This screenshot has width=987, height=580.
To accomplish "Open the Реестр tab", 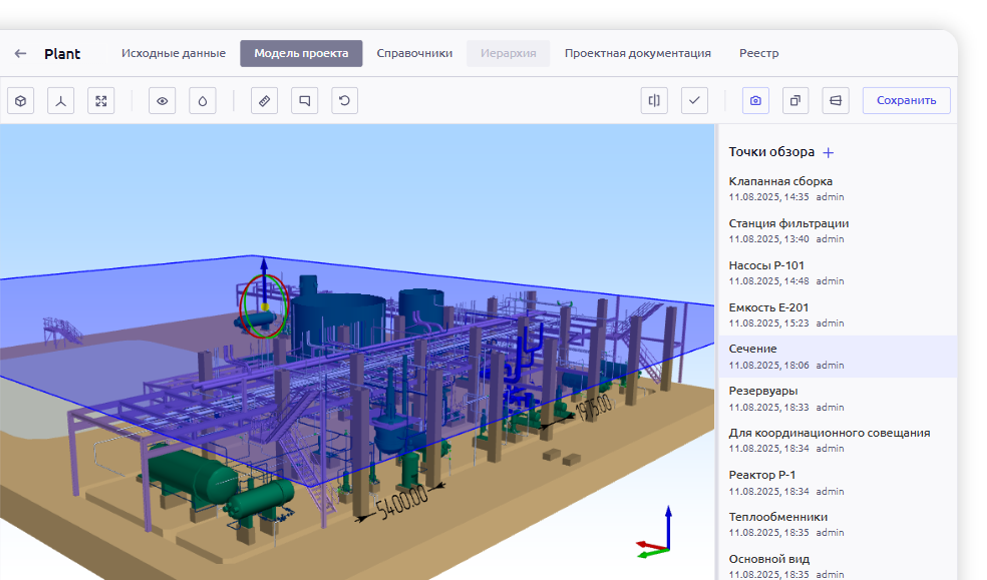I will (759, 54).
